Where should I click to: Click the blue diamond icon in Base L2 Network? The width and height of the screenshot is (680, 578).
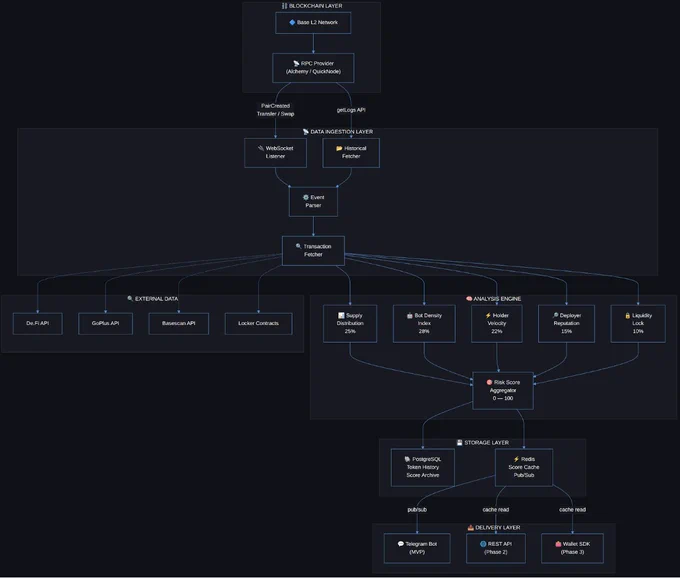pos(292,22)
